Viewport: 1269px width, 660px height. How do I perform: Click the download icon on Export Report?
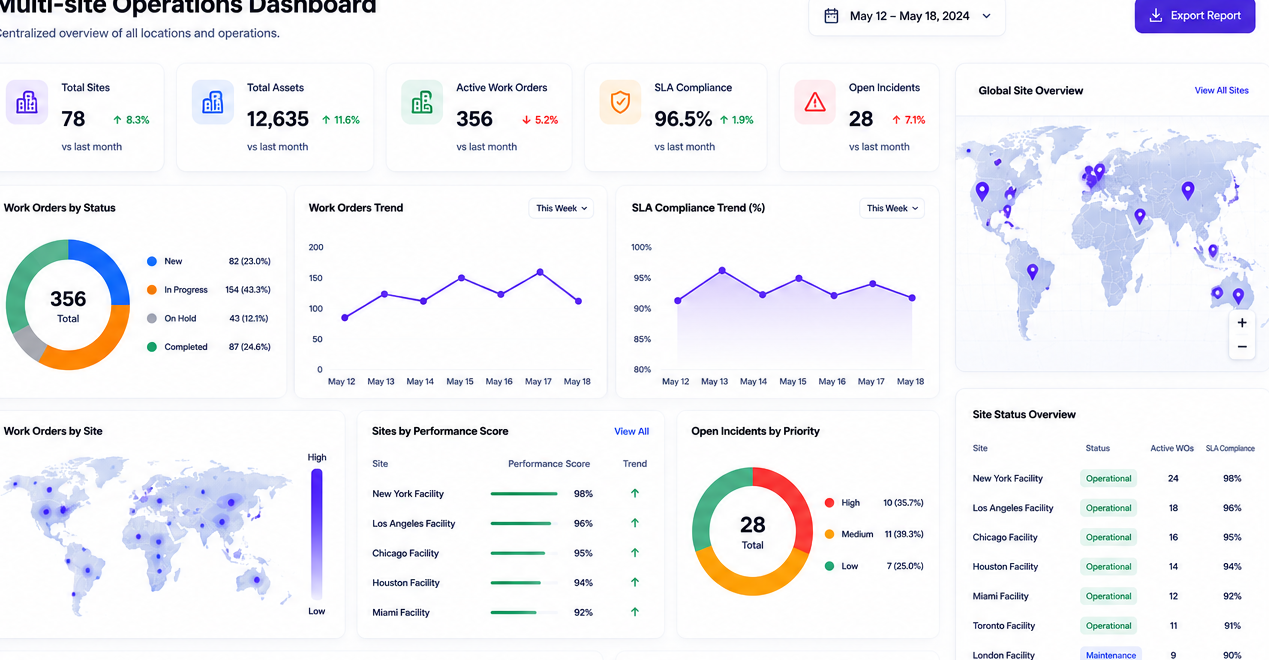point(1155,16)
